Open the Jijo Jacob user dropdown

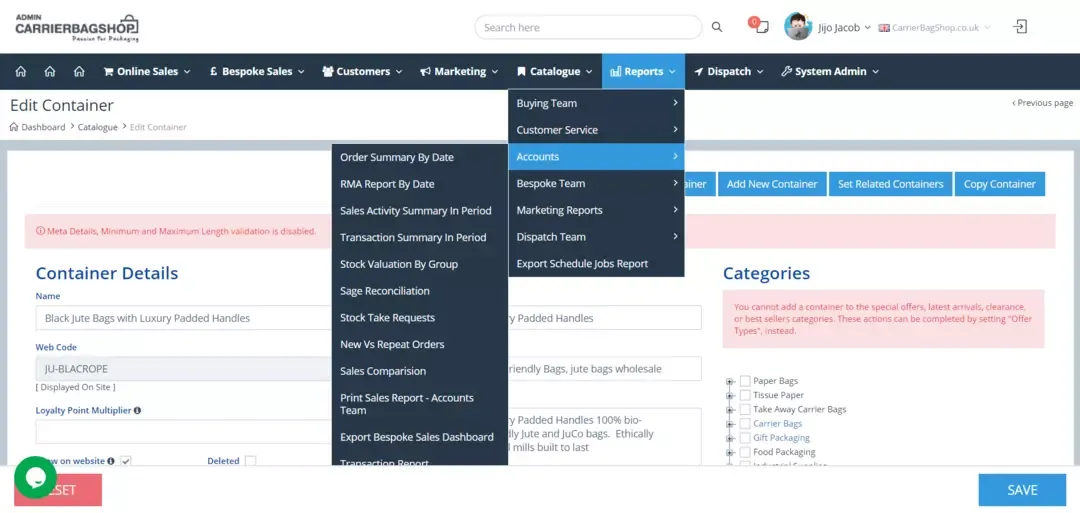(x=844, y=28)
